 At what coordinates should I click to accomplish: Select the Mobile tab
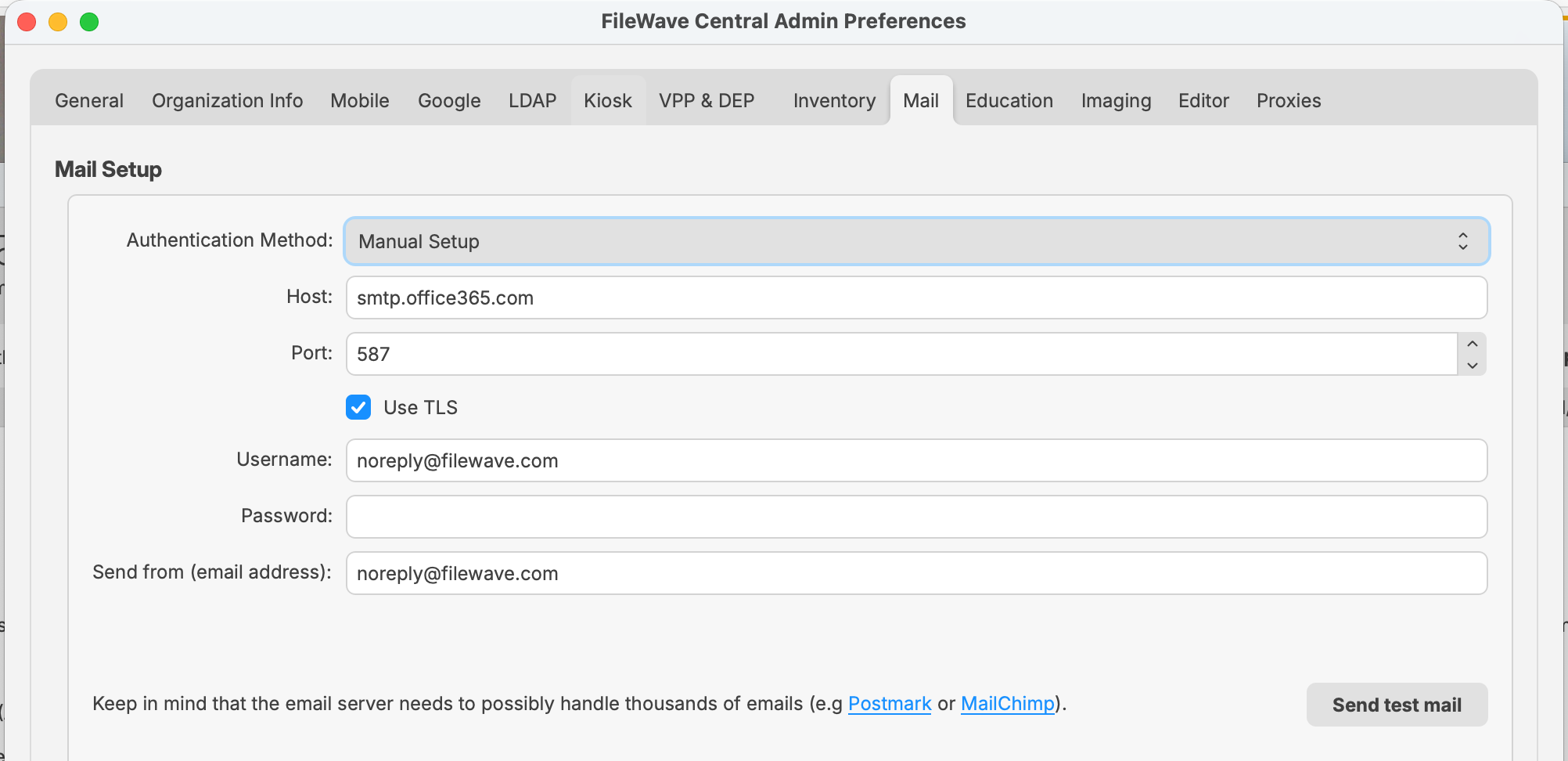[x=360, y=101]
